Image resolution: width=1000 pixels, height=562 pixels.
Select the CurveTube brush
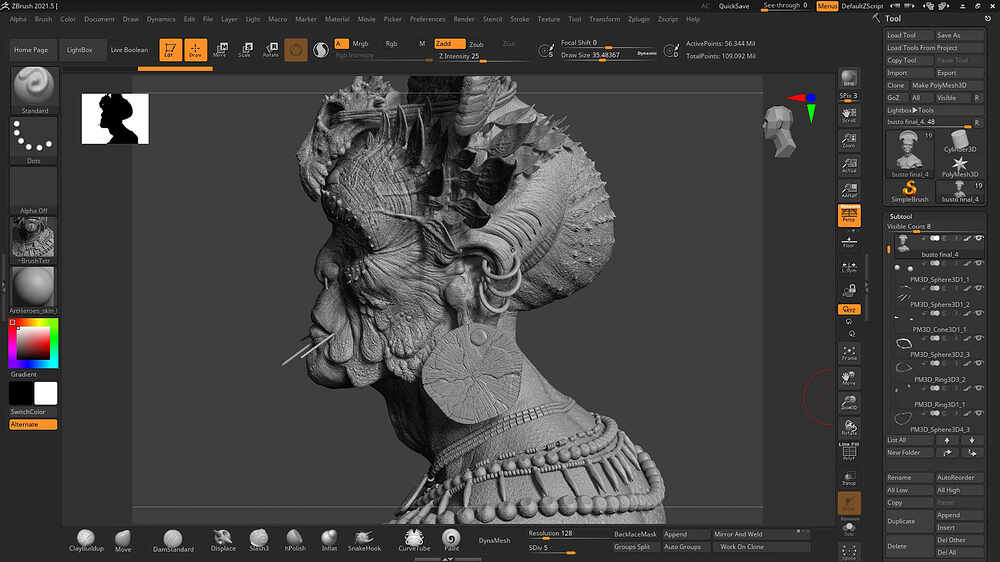[x=414, y=540]
